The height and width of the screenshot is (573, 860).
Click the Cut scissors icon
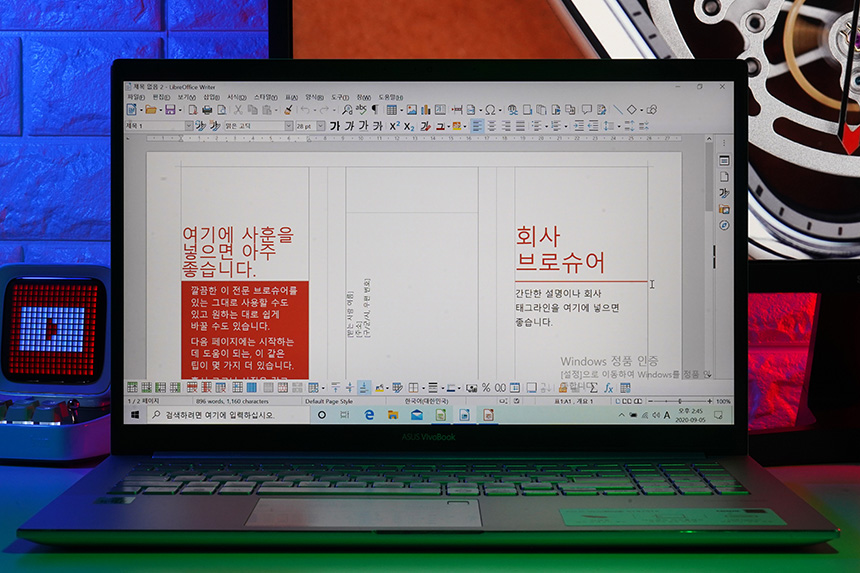pos(238,110)
